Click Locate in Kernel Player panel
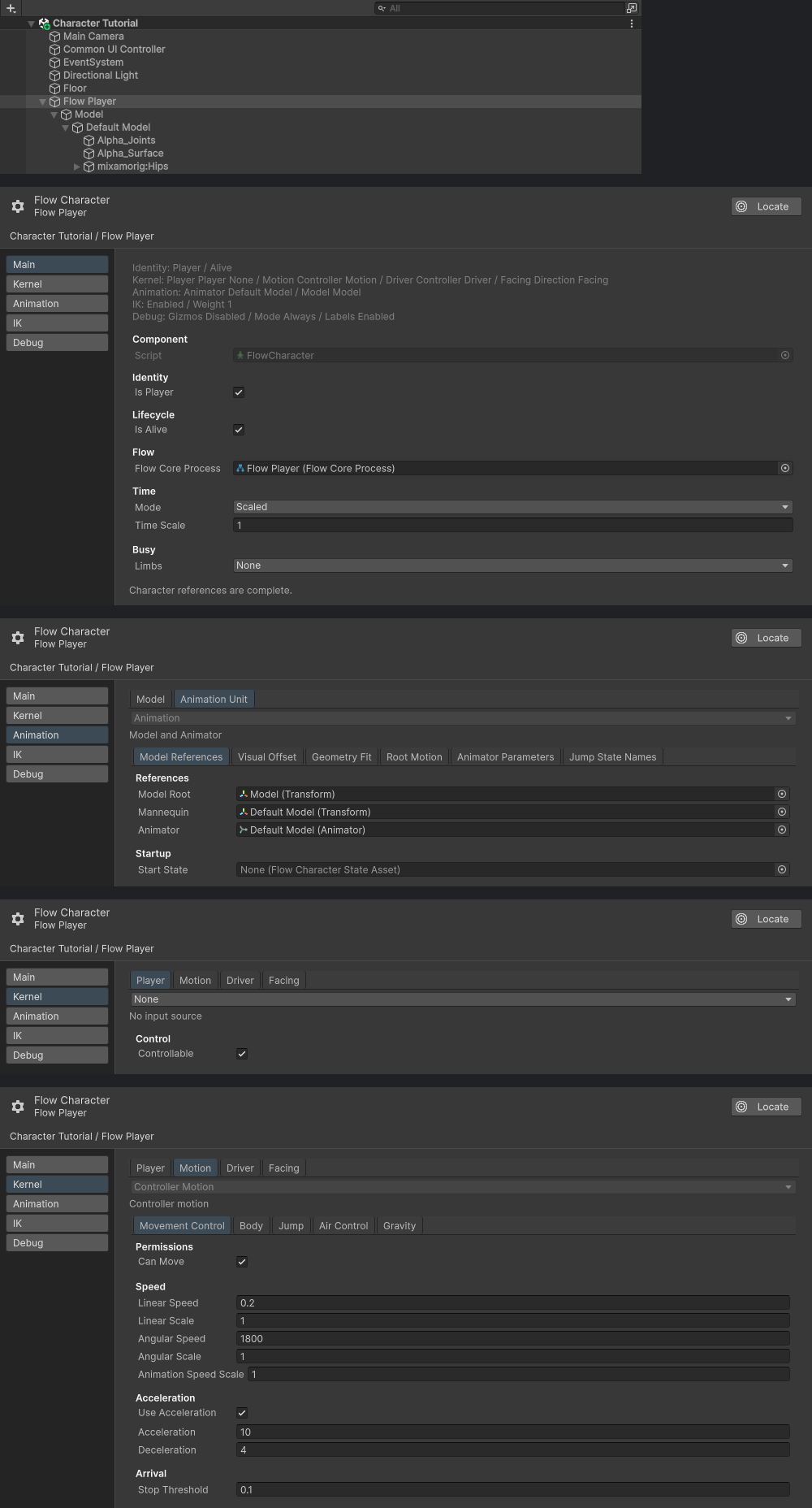 pyautogui.click(x=766, y=919)
